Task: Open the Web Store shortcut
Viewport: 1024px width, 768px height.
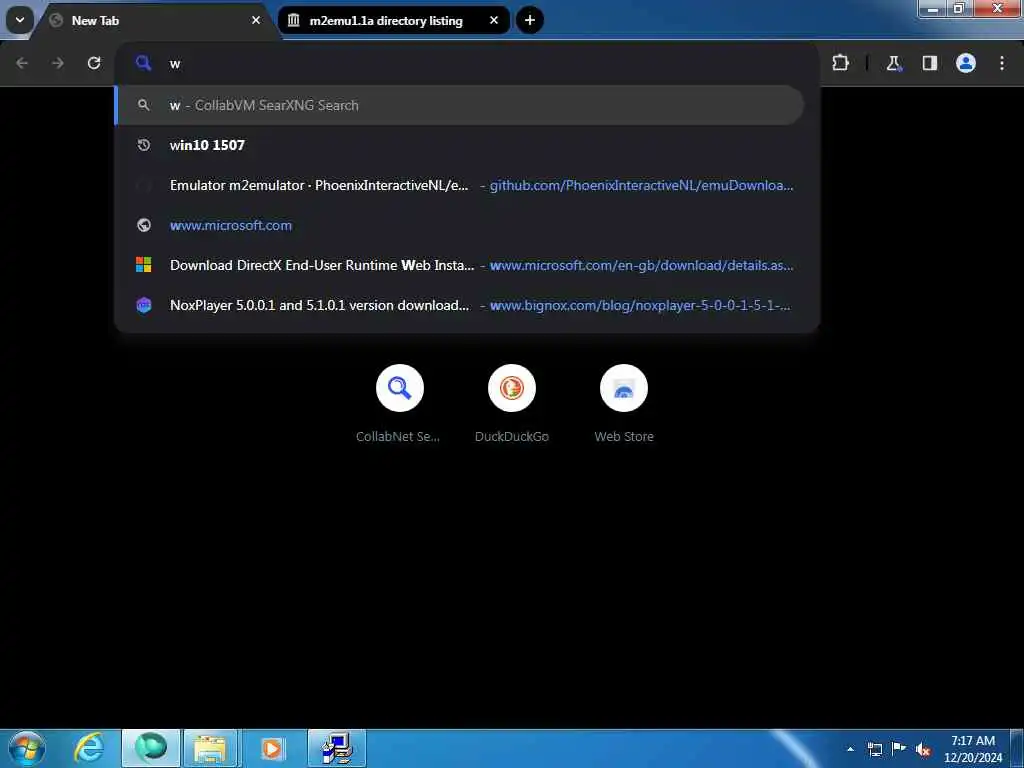Action: pyautogui.click(x=624, y=404)
